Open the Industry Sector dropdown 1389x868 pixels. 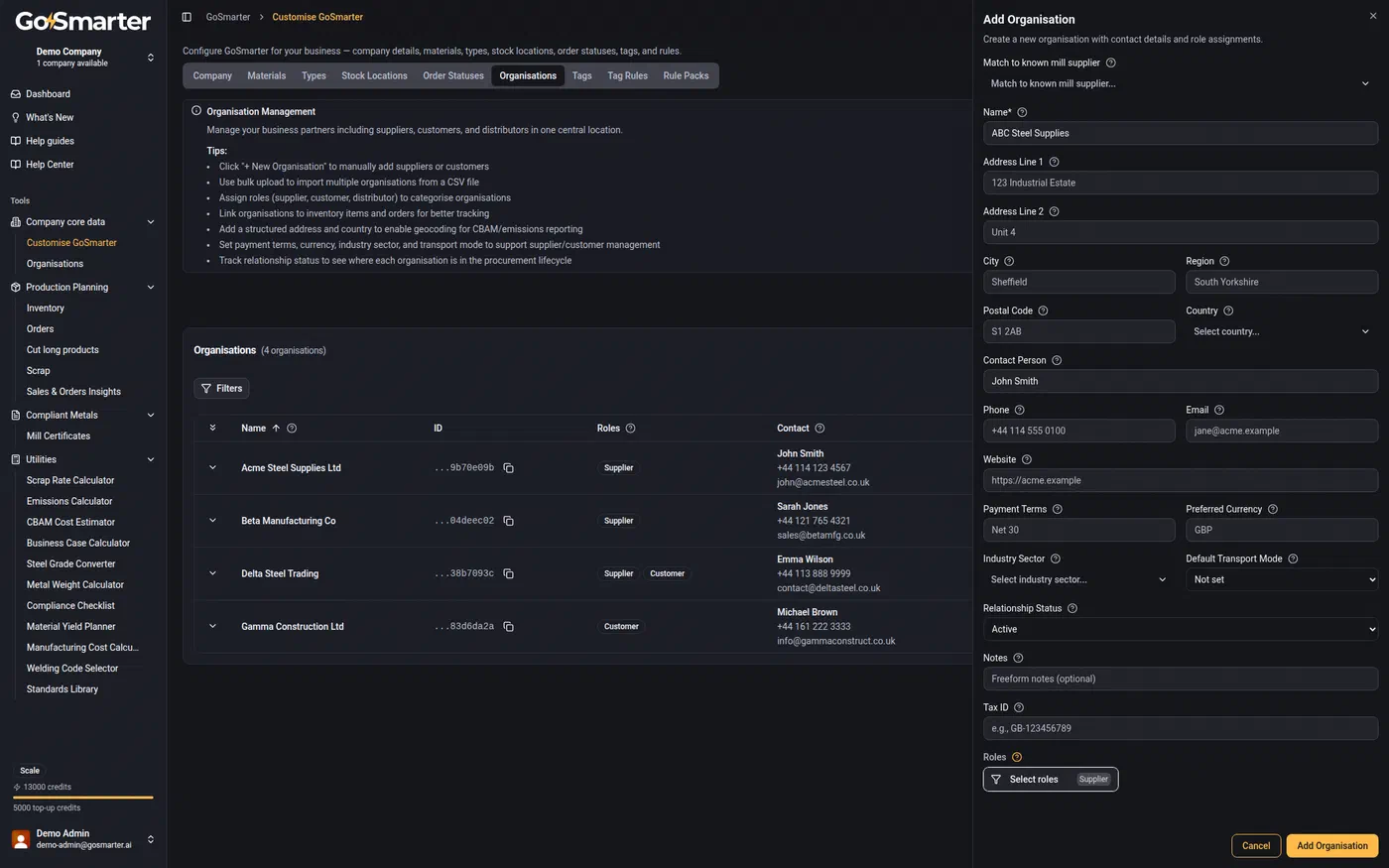[x=1078, y=579]
